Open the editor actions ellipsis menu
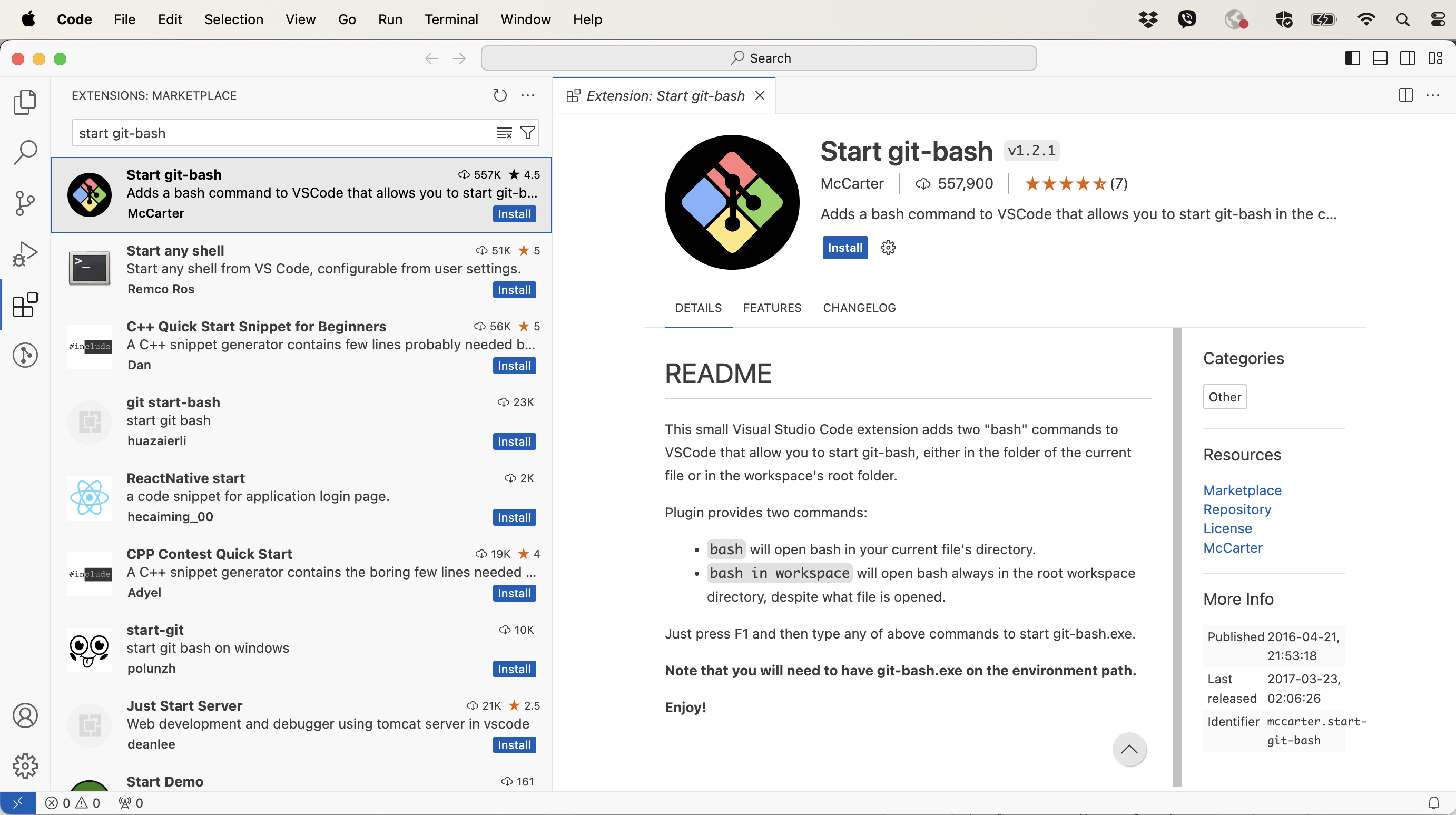 tap(1433, 95)
